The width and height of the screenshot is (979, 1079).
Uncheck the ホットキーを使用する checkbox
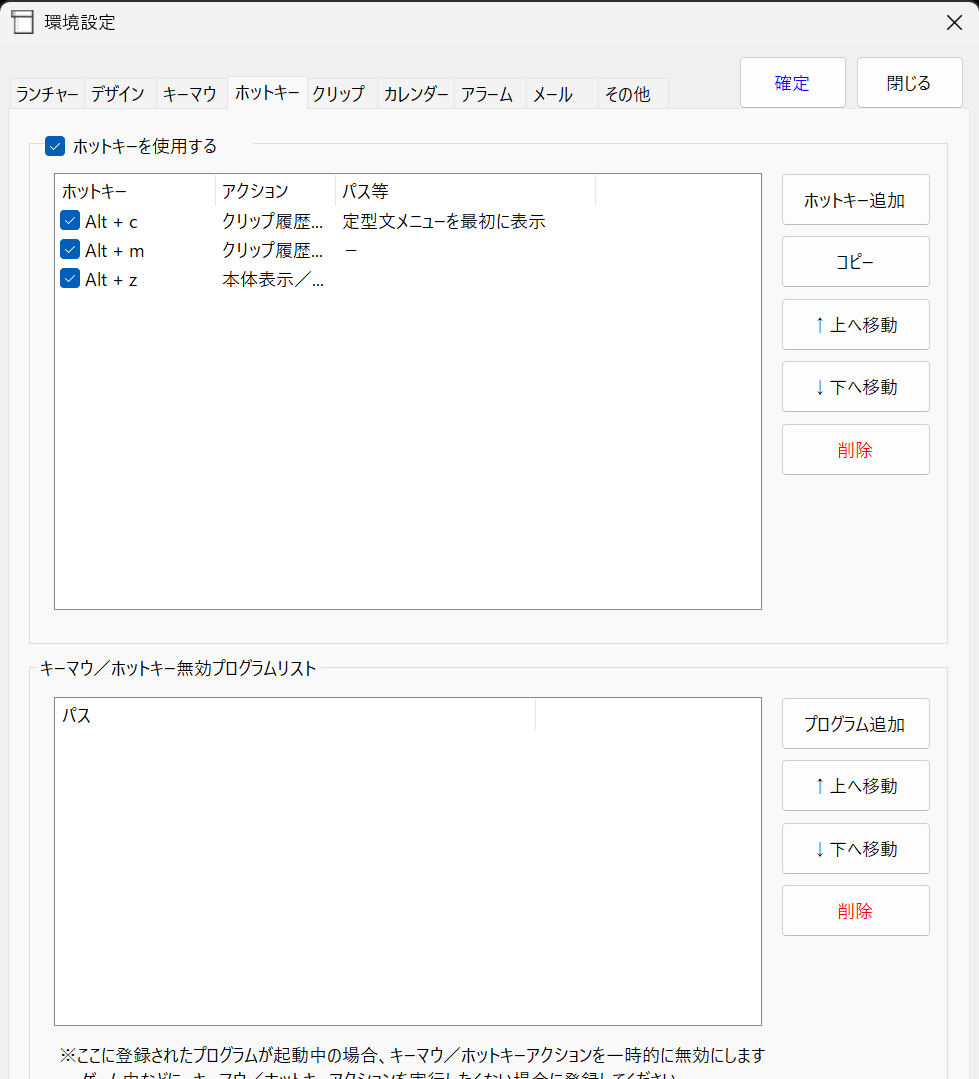pos(55,147)
